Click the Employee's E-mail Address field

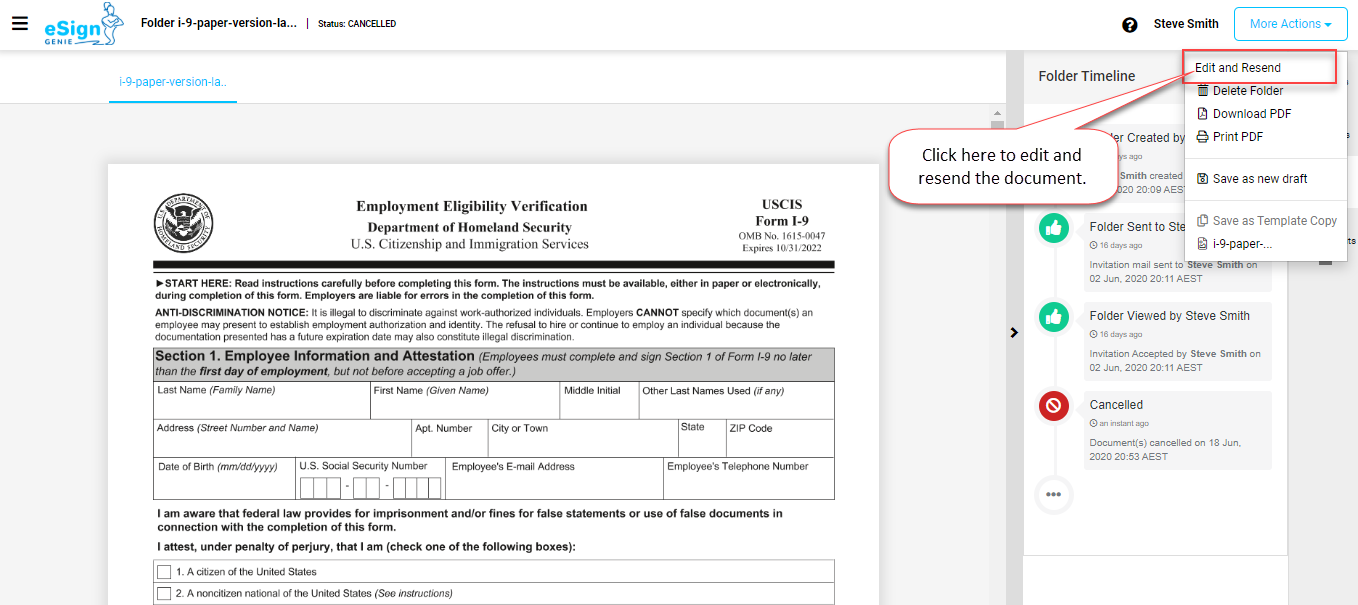pyautogui.click(x=555, y=478)
